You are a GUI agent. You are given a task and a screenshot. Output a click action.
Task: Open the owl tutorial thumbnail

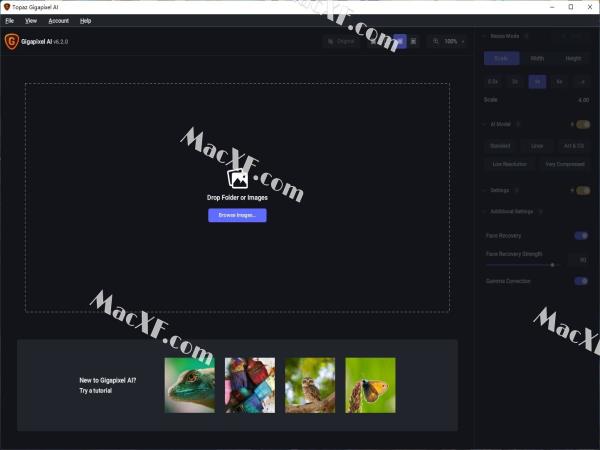[x=310, y=385]
